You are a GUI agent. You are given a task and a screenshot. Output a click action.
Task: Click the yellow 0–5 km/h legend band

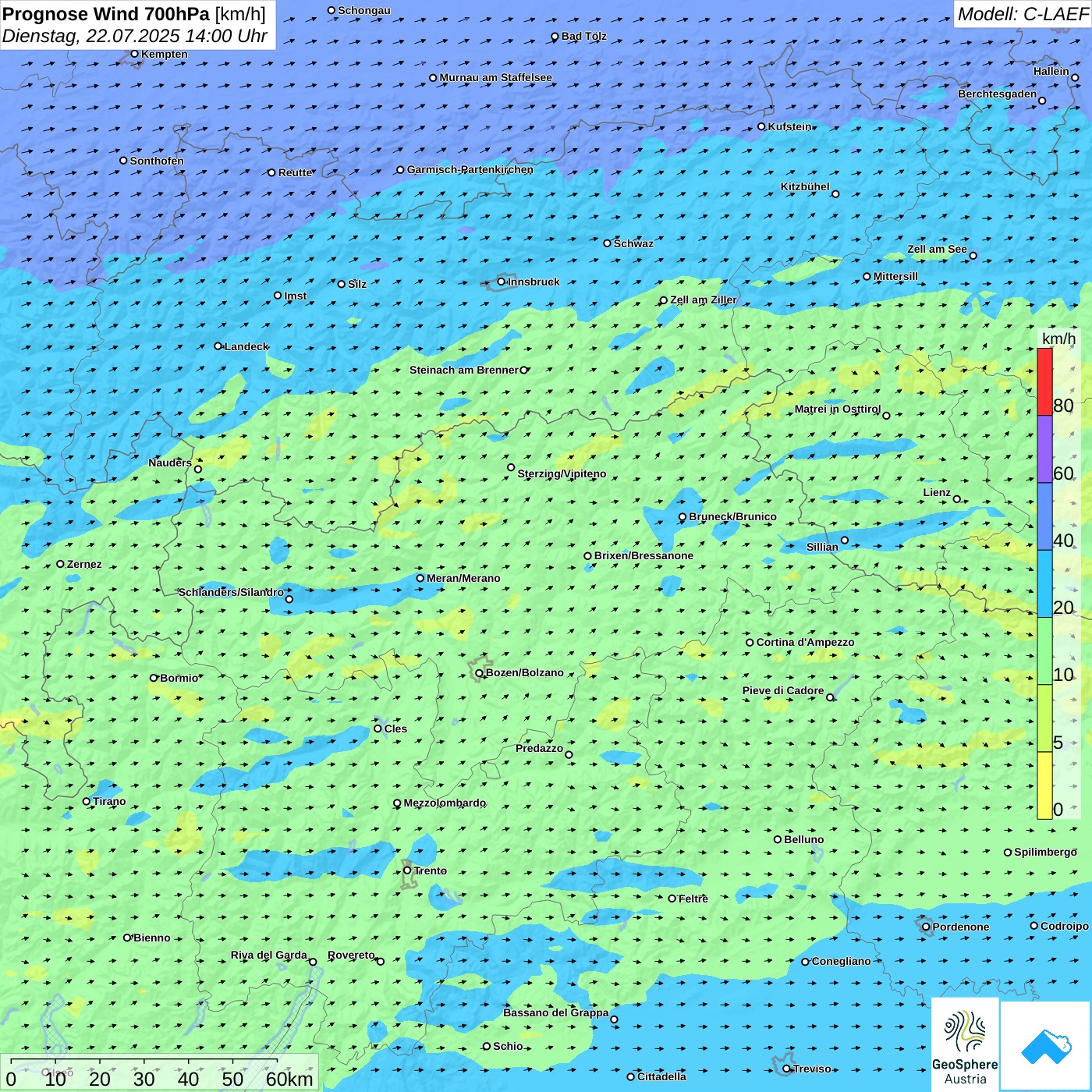tap(1044, 785)
